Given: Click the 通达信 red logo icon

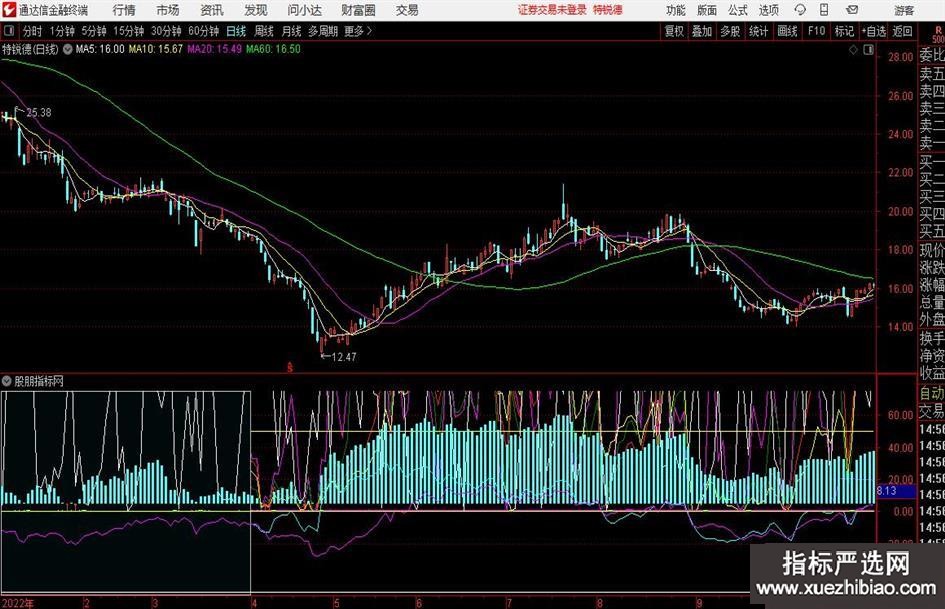Looking at the screenshot, I should pyautogui.click(x=8, y=10).
